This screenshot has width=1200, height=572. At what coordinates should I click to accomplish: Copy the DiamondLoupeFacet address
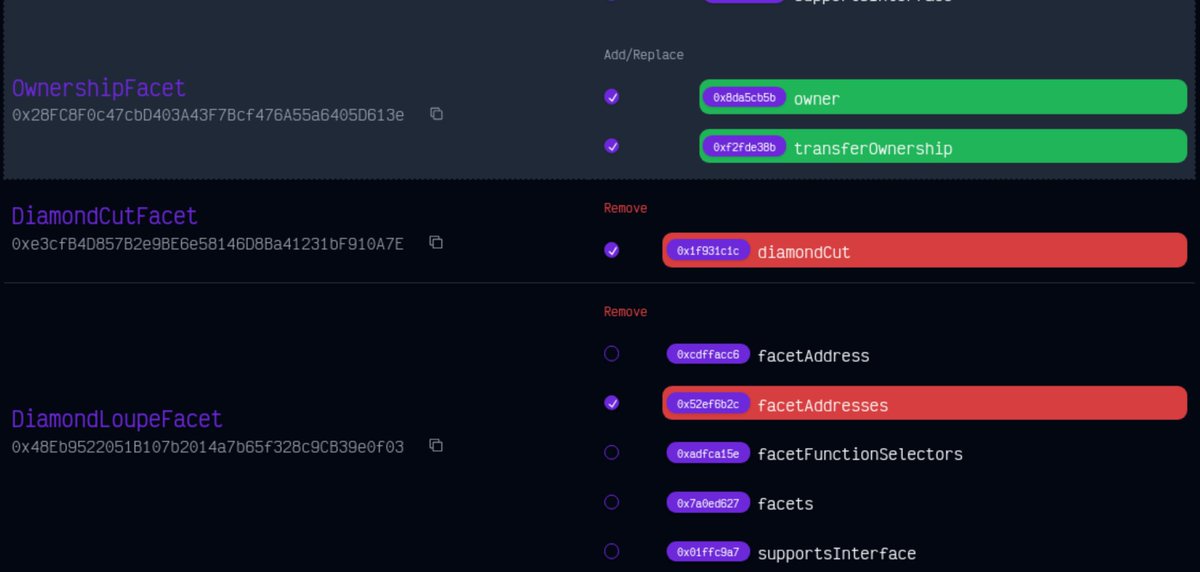coord(436,445)
